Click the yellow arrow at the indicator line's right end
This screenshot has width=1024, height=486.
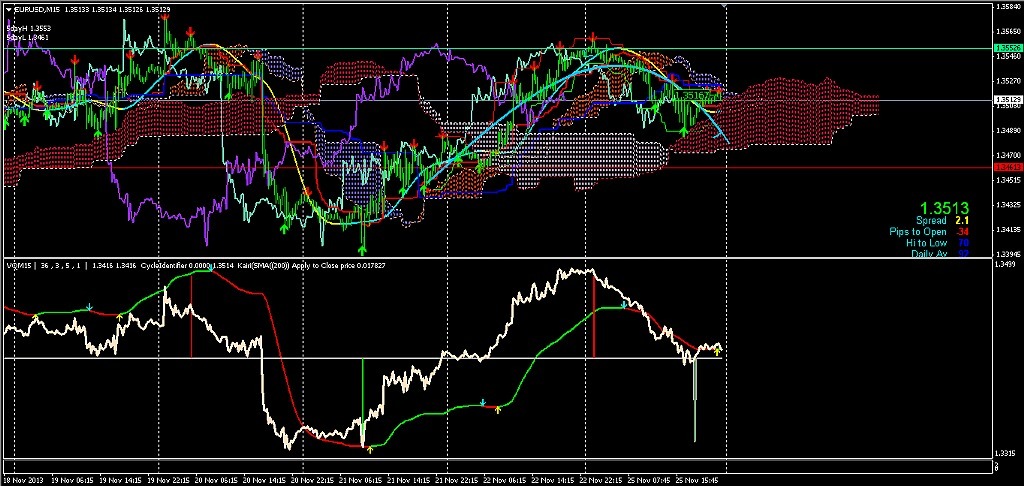pos(716,351)
